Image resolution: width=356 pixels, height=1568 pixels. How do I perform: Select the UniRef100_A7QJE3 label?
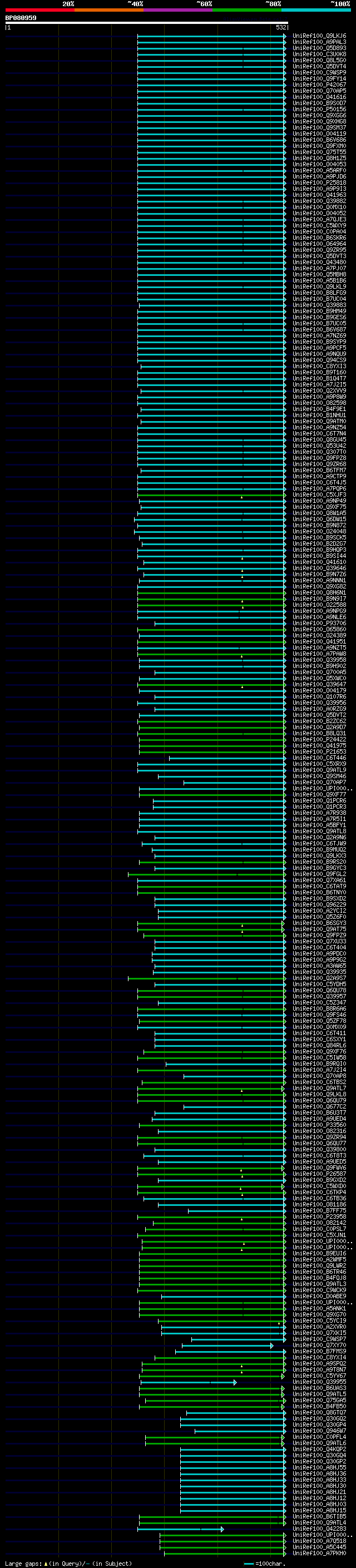click(x=319, y=219)
